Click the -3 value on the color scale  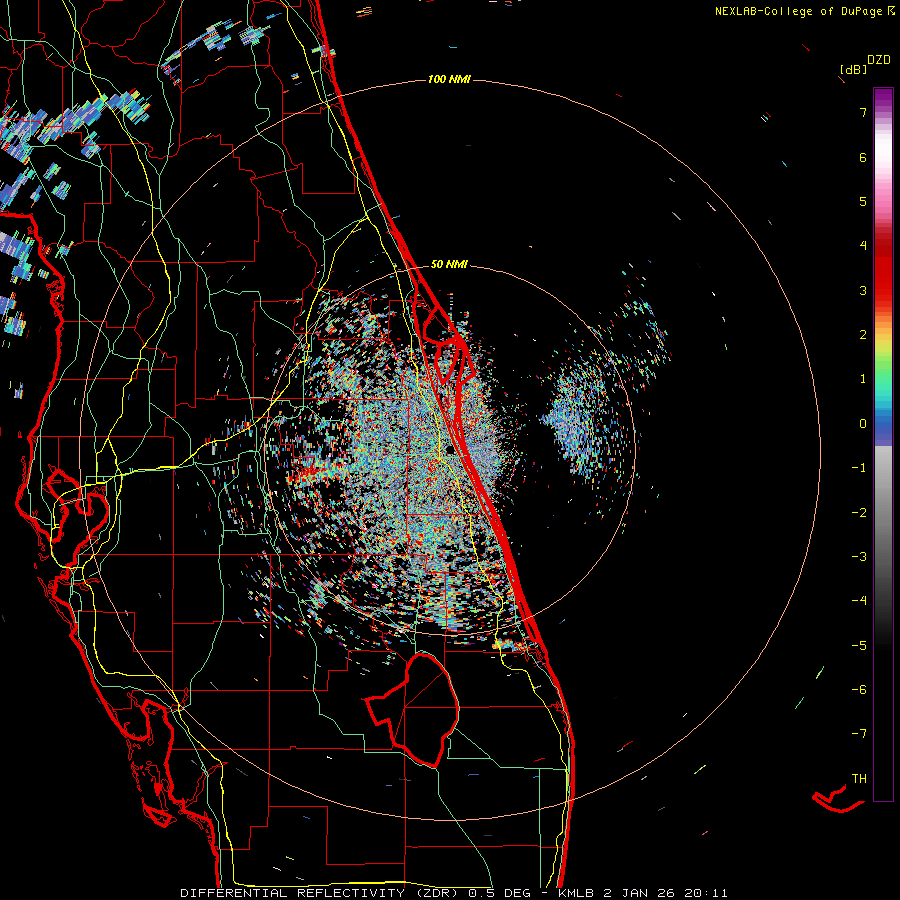click(859, 557)
